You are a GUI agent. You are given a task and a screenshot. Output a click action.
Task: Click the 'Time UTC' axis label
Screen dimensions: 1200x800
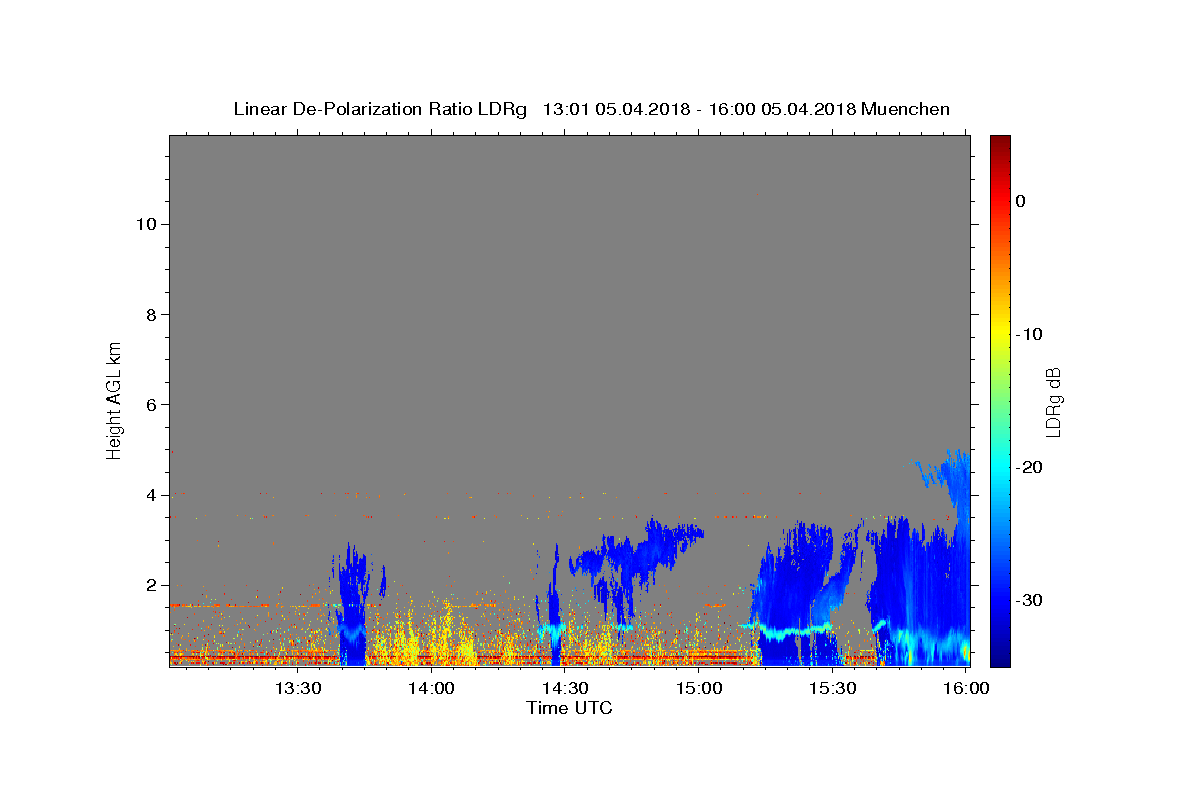click(x=569, y=708)
